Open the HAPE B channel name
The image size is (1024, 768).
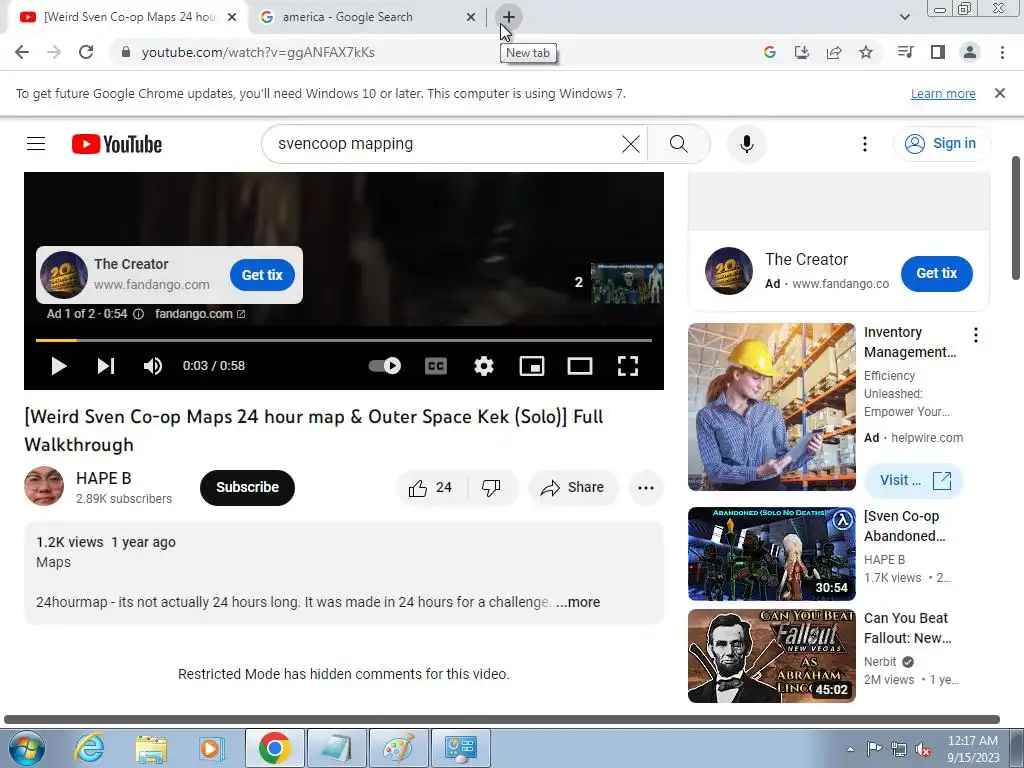(x=103, y=478)
